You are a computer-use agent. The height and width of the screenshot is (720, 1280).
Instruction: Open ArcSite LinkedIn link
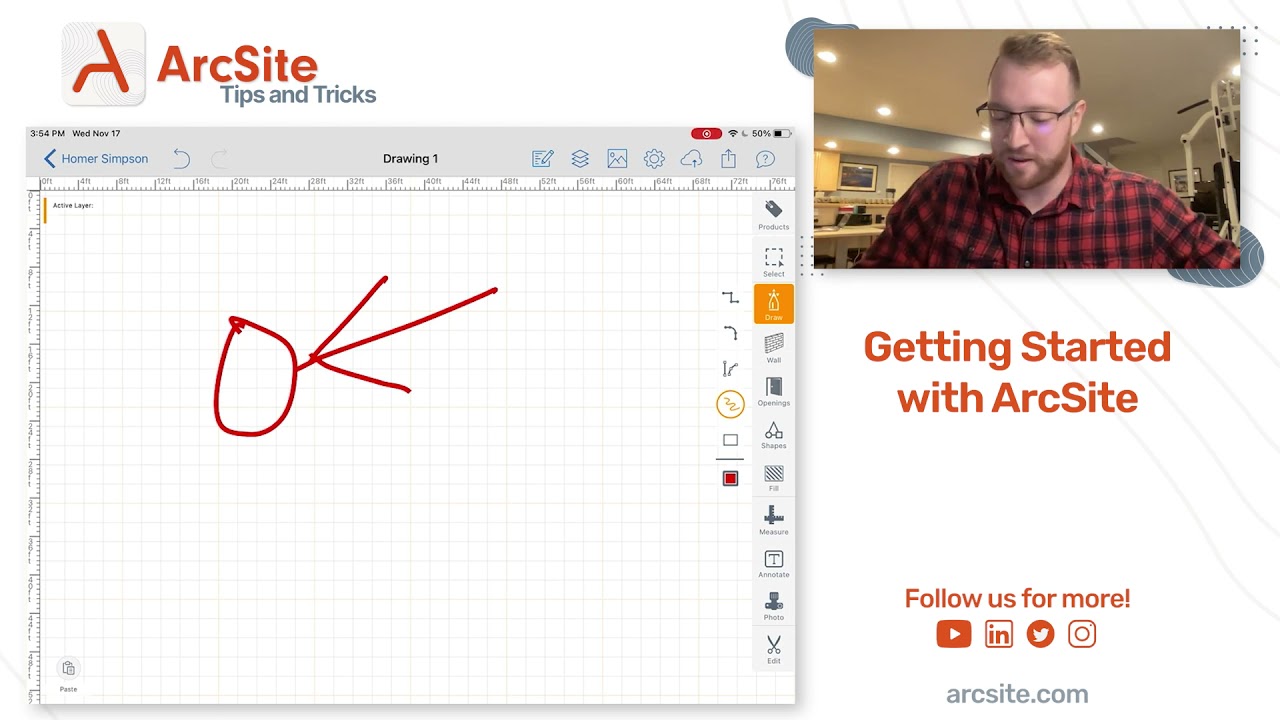coord(999,634)
